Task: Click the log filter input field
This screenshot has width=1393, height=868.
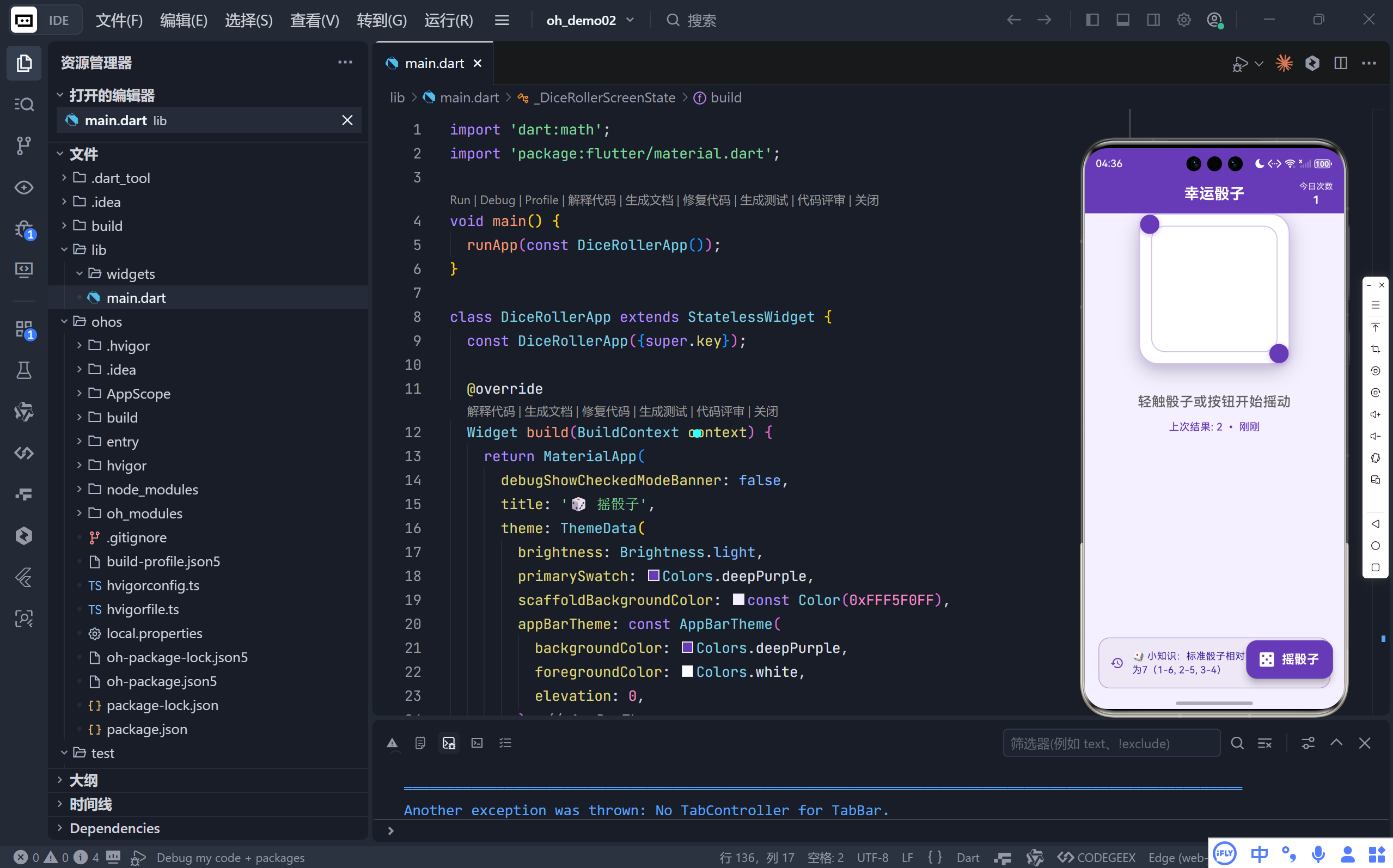Action: click(1110, 743)
